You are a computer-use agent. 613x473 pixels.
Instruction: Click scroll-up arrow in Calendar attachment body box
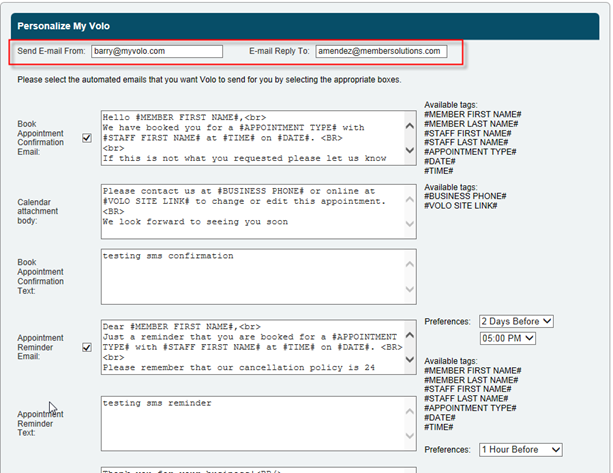(409, 190)
